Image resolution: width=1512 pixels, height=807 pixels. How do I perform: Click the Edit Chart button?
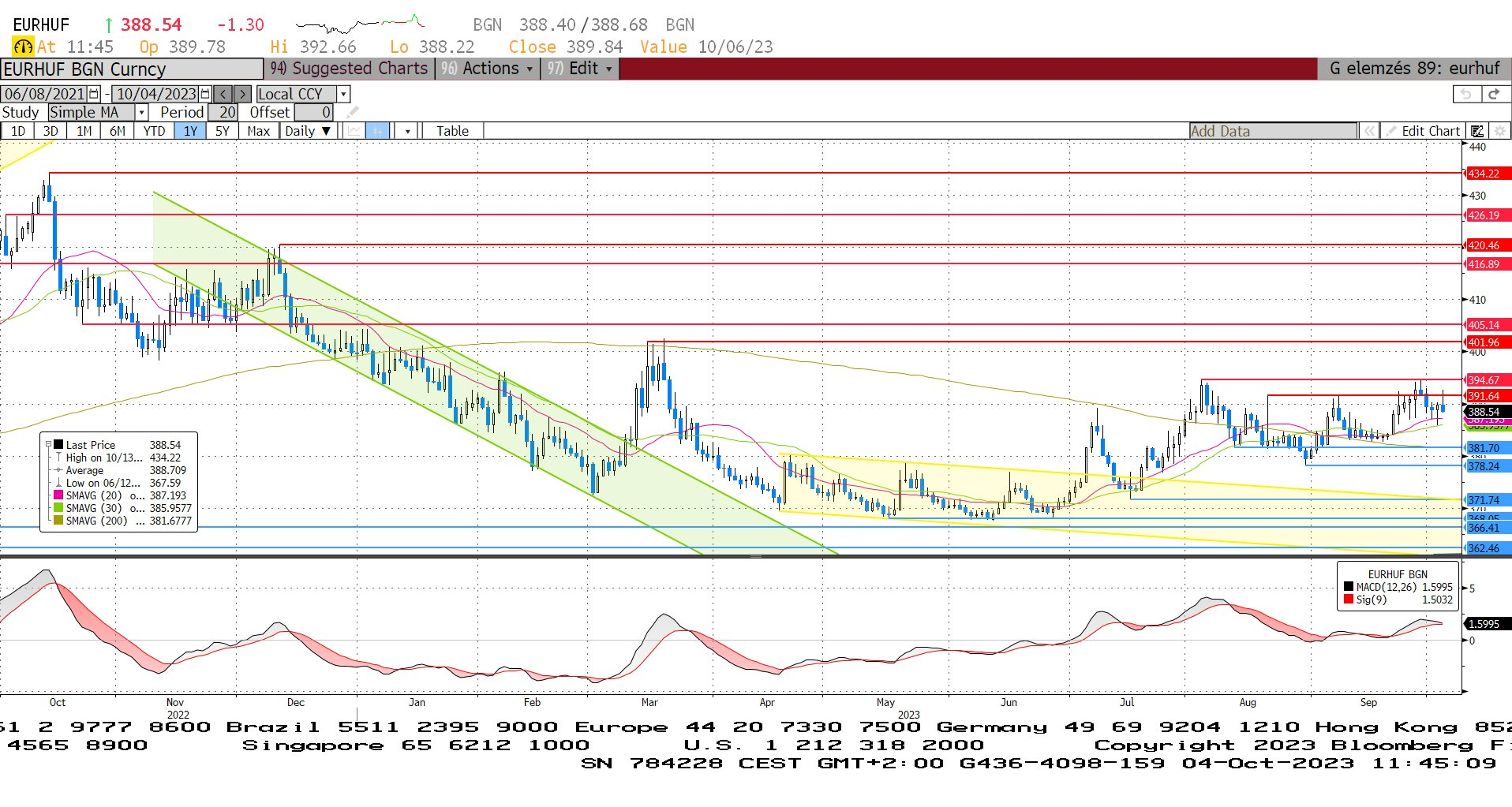[1424, 131]
